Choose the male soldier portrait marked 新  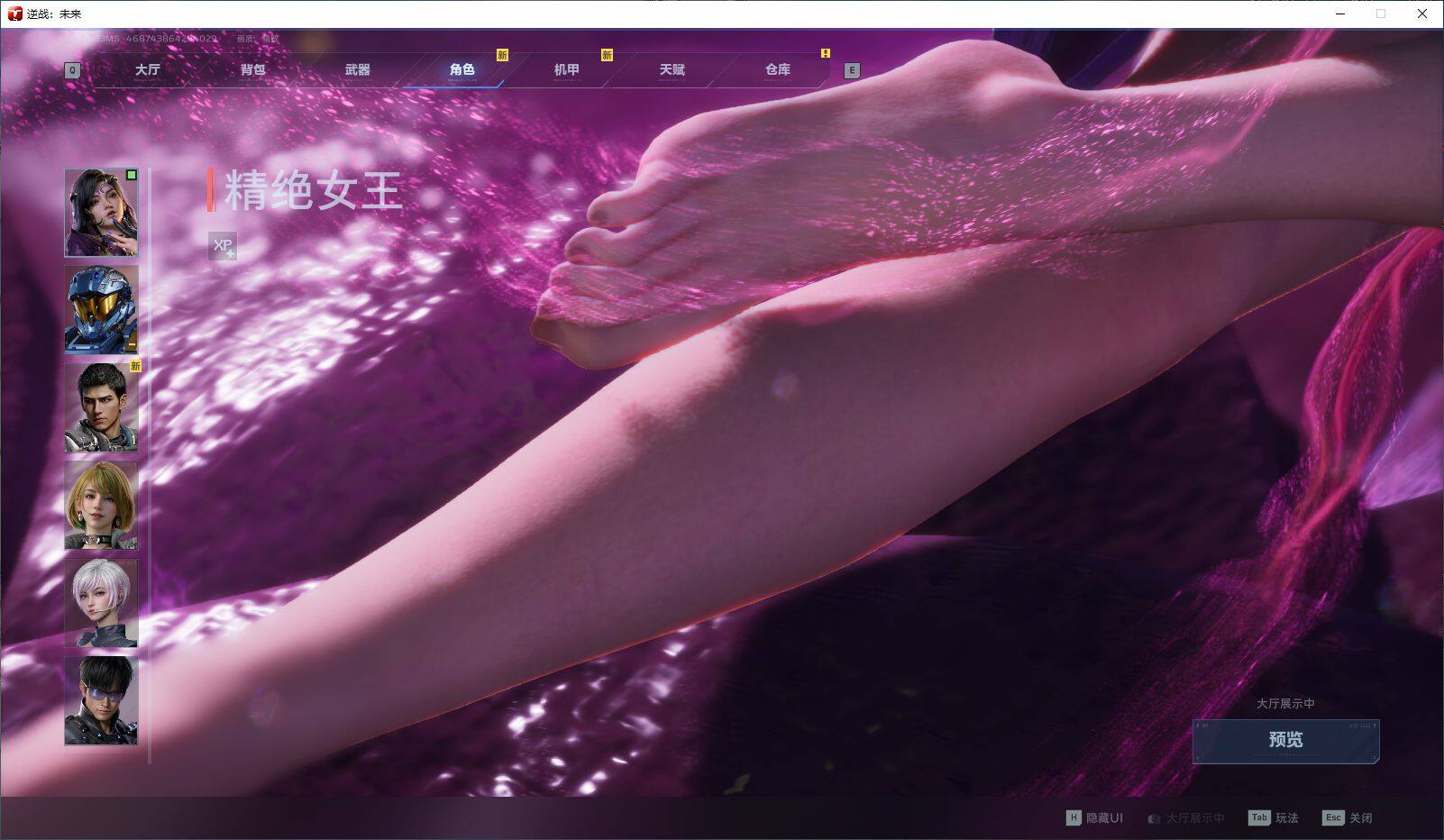(101, 407)
